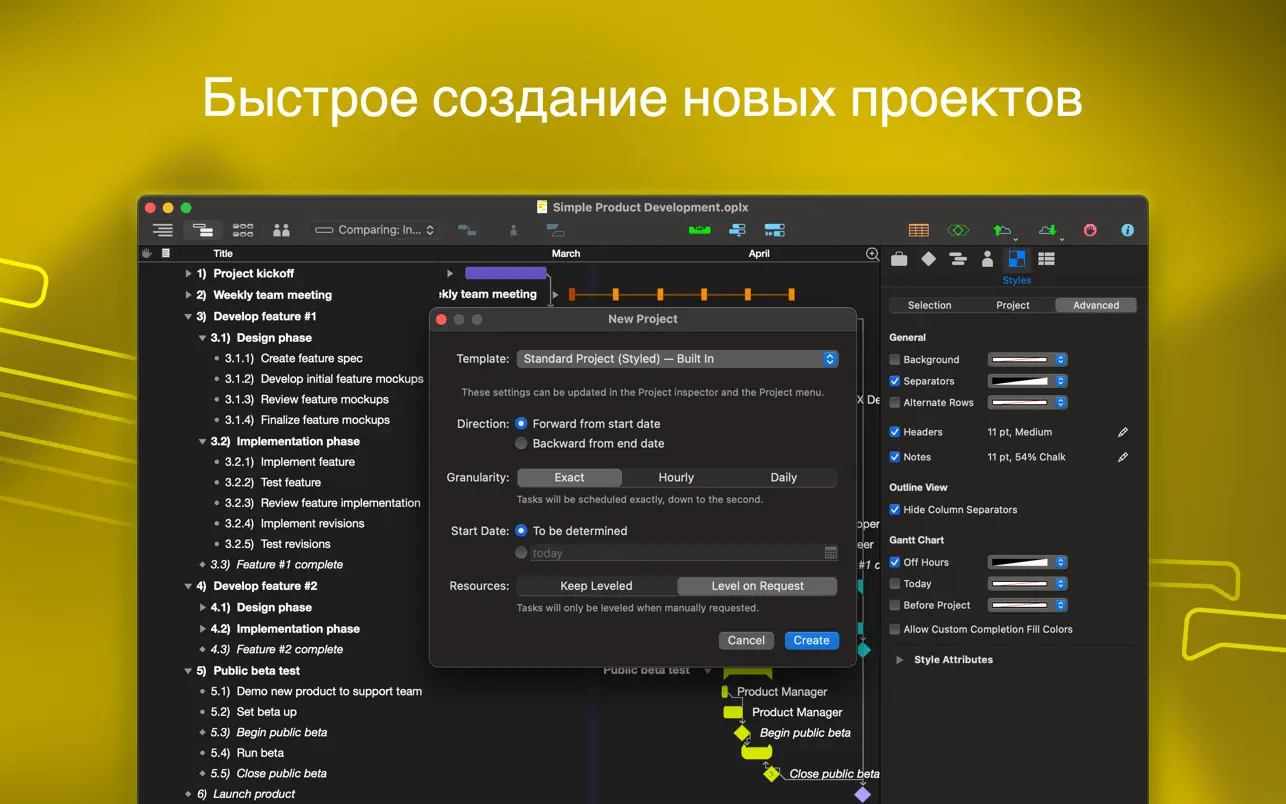Choose Hourly granularity

coord(676,478)
